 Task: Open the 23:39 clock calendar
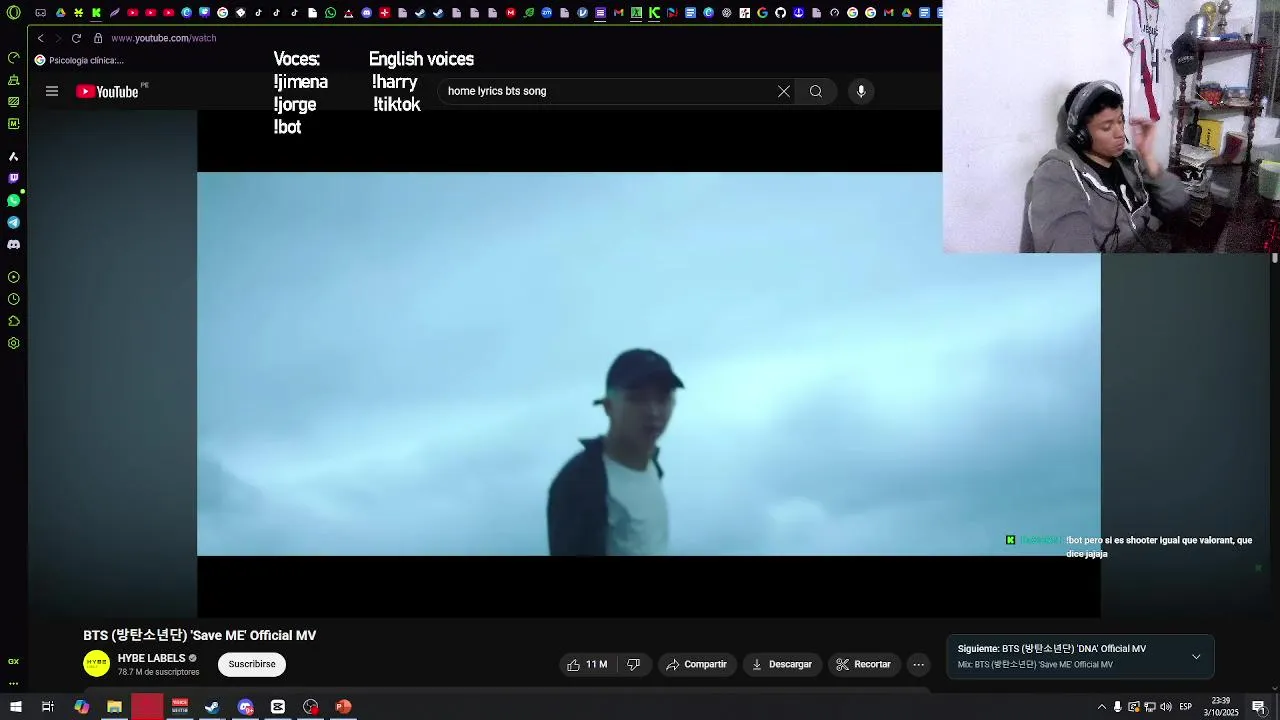(1221, 707)
